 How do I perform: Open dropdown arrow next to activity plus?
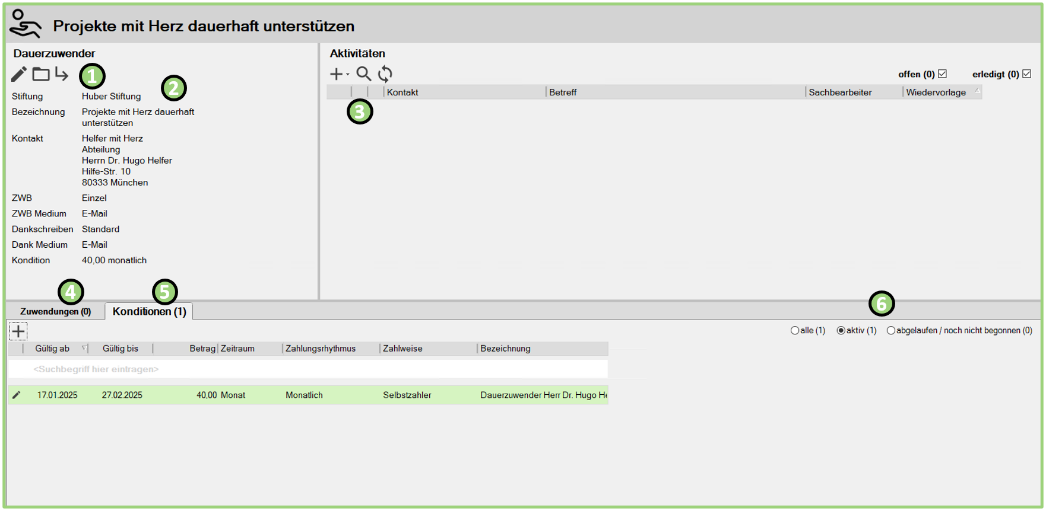tap(348, 75)
